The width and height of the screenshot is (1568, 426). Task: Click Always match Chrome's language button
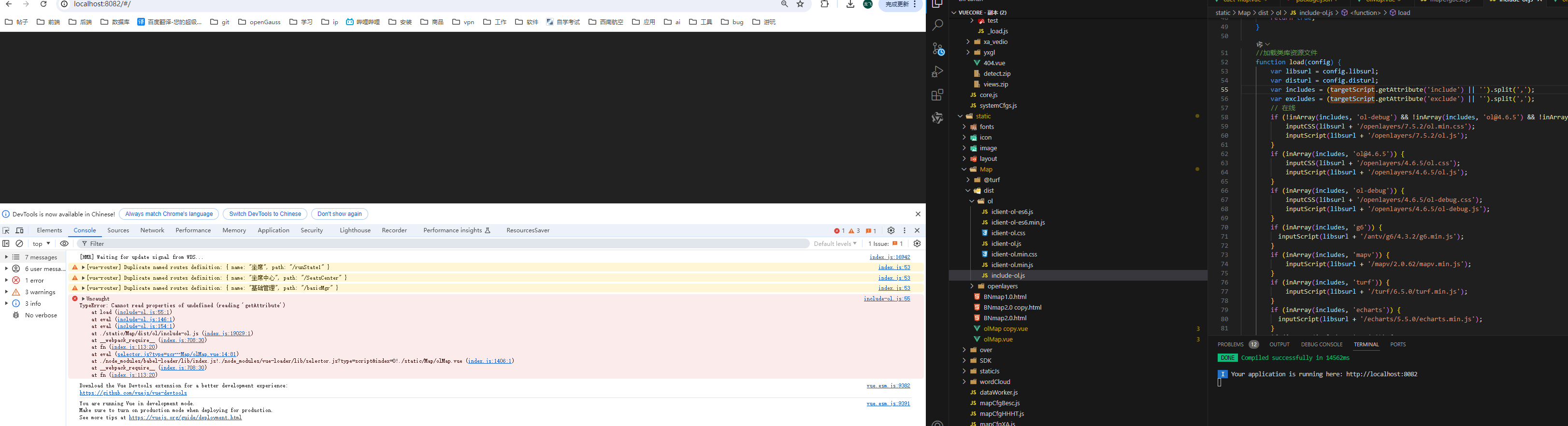(169, 214)
